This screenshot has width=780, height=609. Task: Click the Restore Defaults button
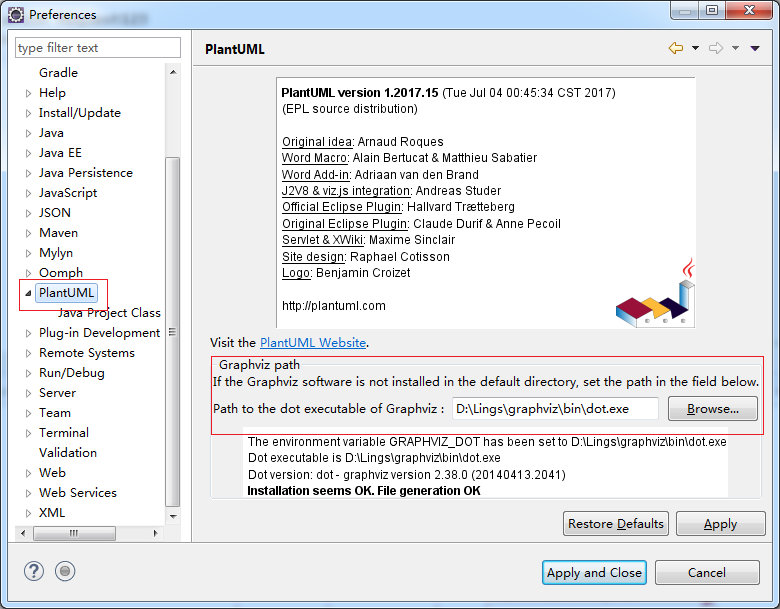tap(615, 523)
